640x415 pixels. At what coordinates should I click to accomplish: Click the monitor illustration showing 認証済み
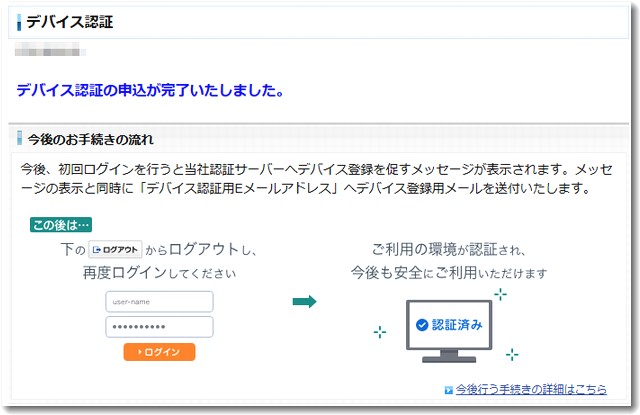[x=449, y=331]
